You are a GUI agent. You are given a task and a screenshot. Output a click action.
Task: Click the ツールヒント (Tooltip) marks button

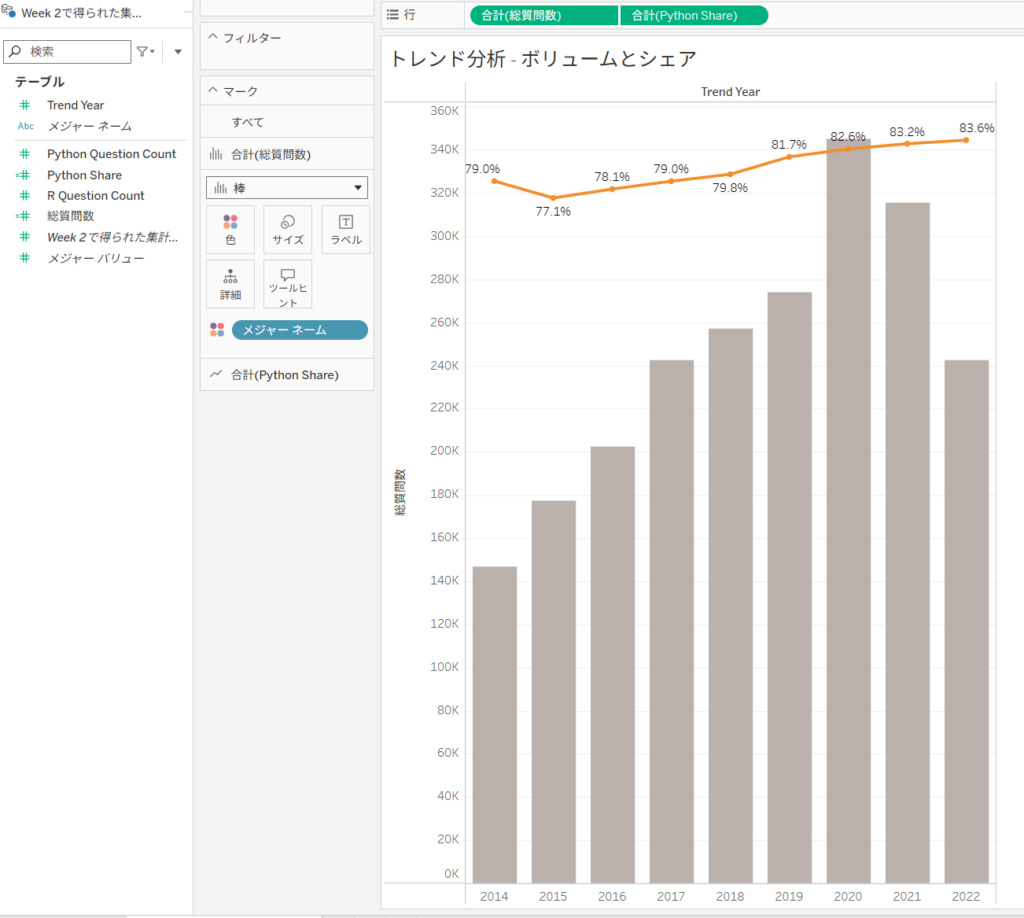click(287, 284)
